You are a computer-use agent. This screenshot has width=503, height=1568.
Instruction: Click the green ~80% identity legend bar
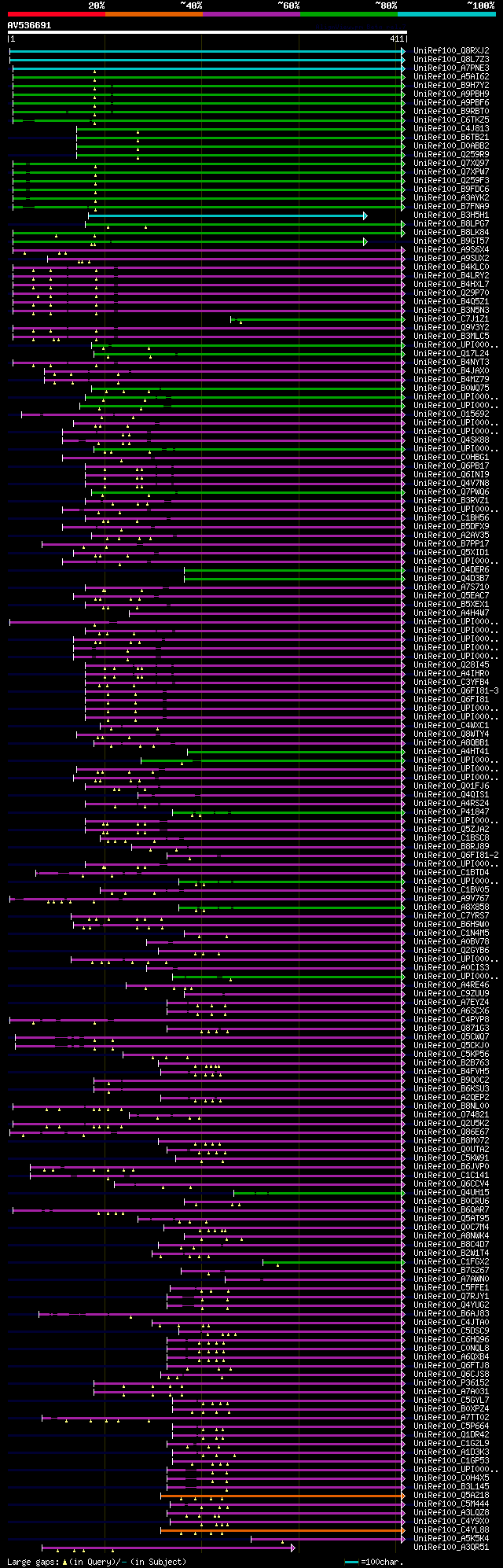tap(348, 14)
